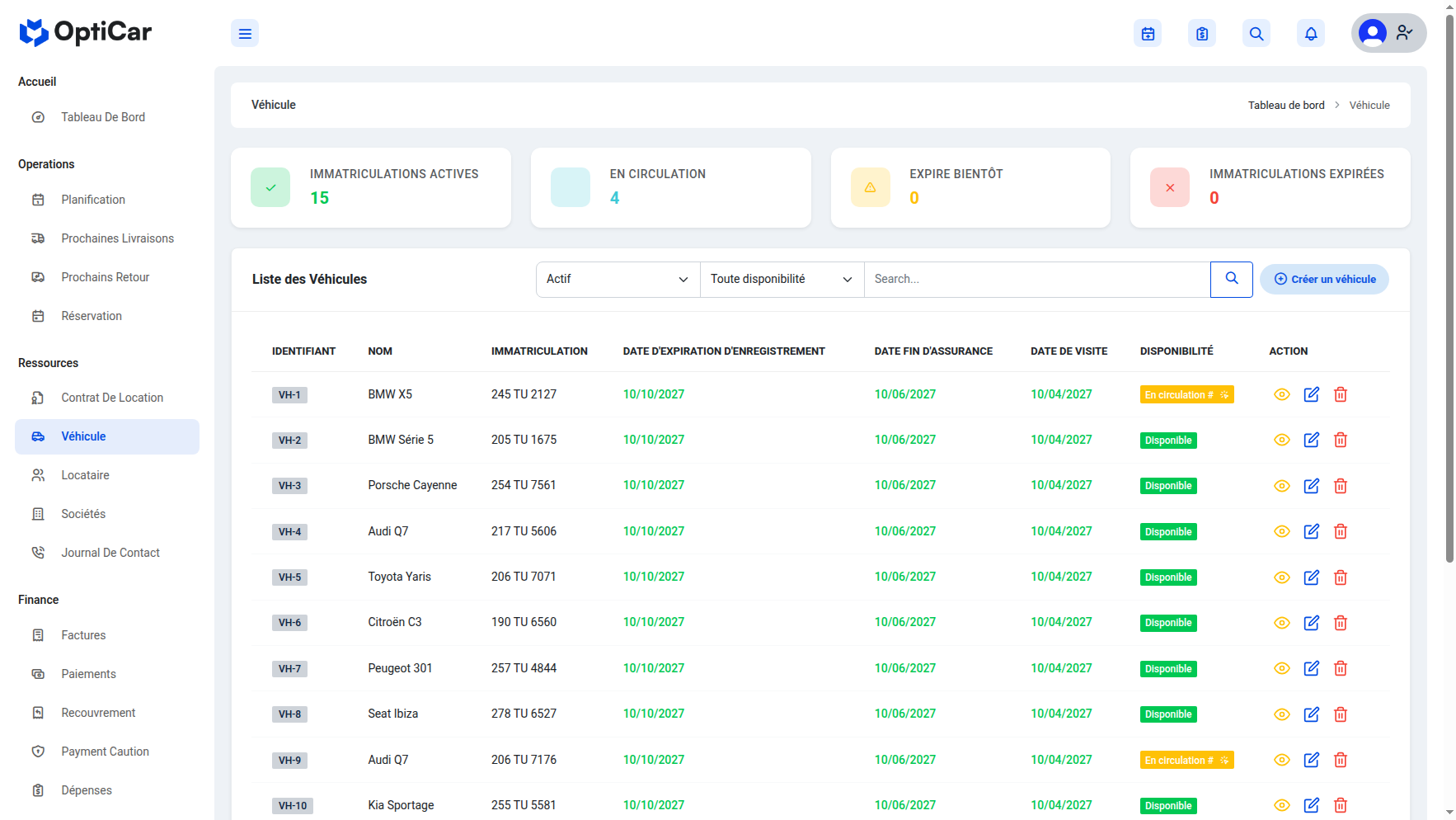Delete vehicle VH-8 Seat Ibiza

(x=1341, y=714)
